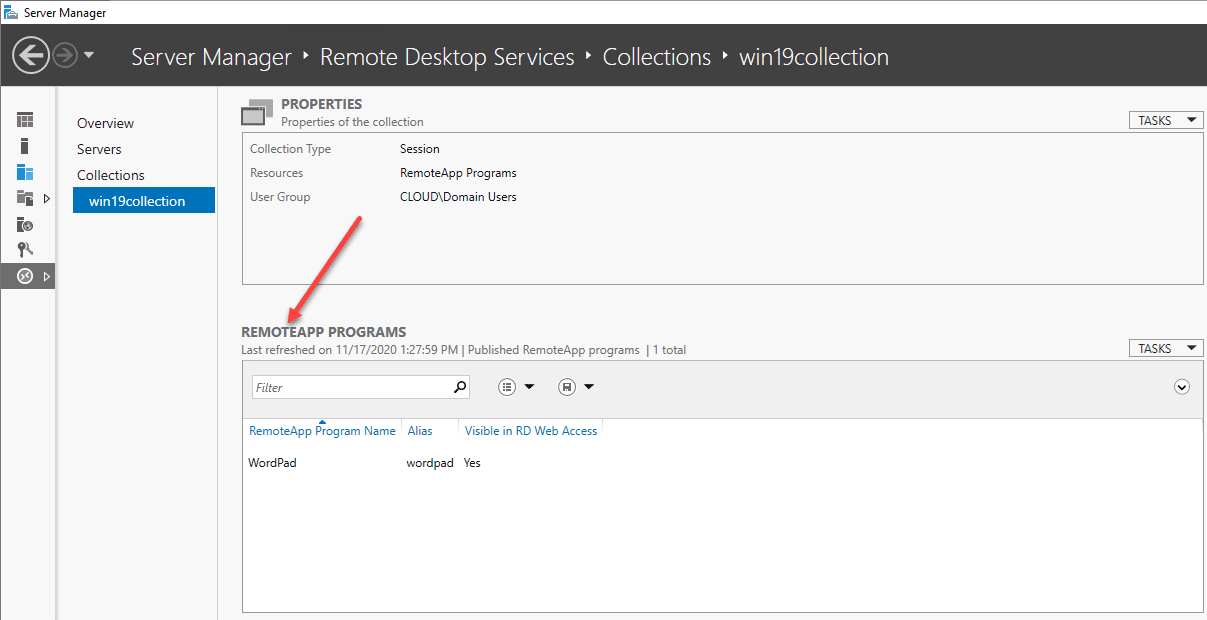Sort by the Alias column header
Viewport: 1207px width, 620px height.
tap(420, 431)
